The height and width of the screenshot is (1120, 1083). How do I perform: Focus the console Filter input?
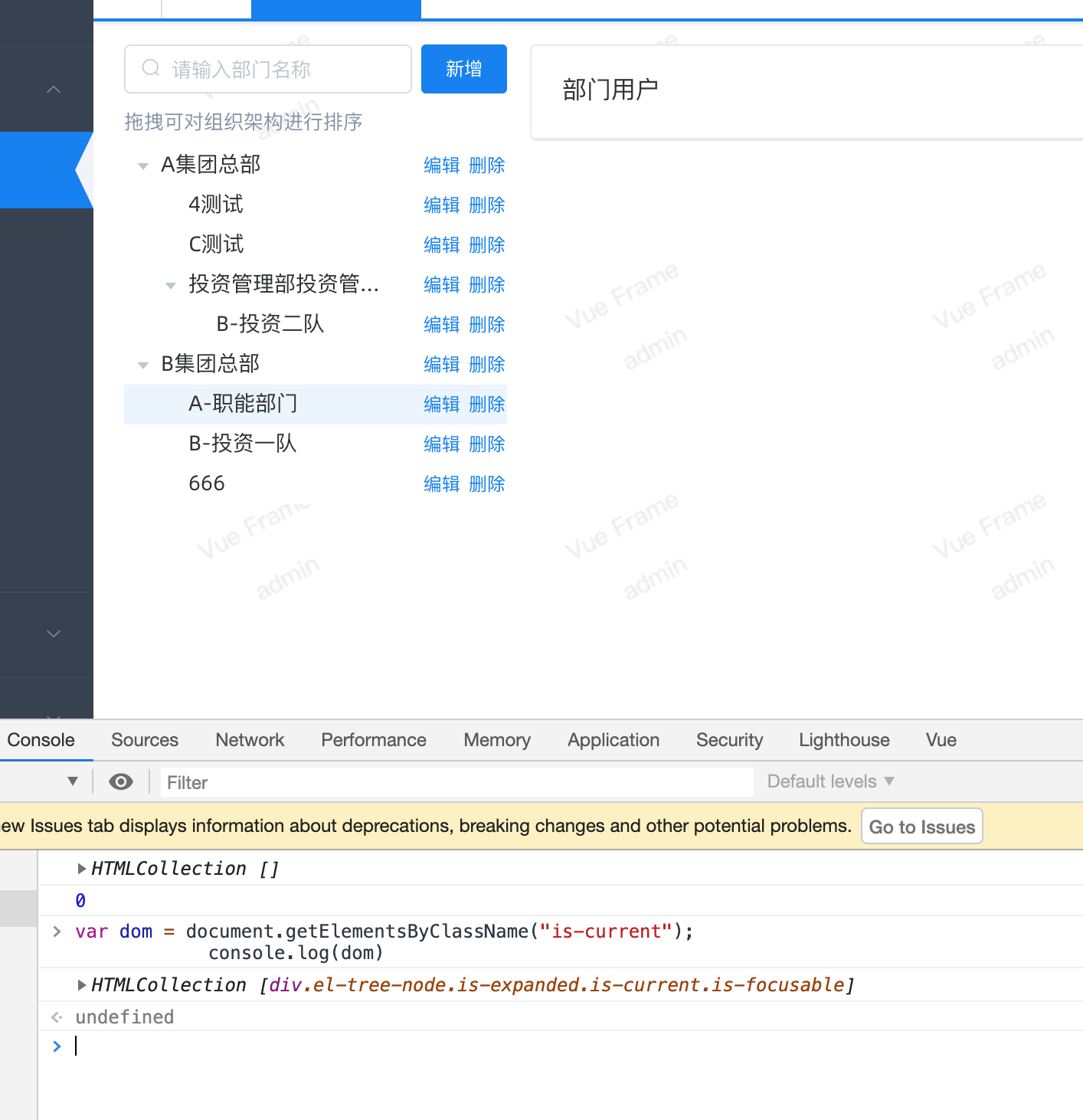click(x=457, y=782)
